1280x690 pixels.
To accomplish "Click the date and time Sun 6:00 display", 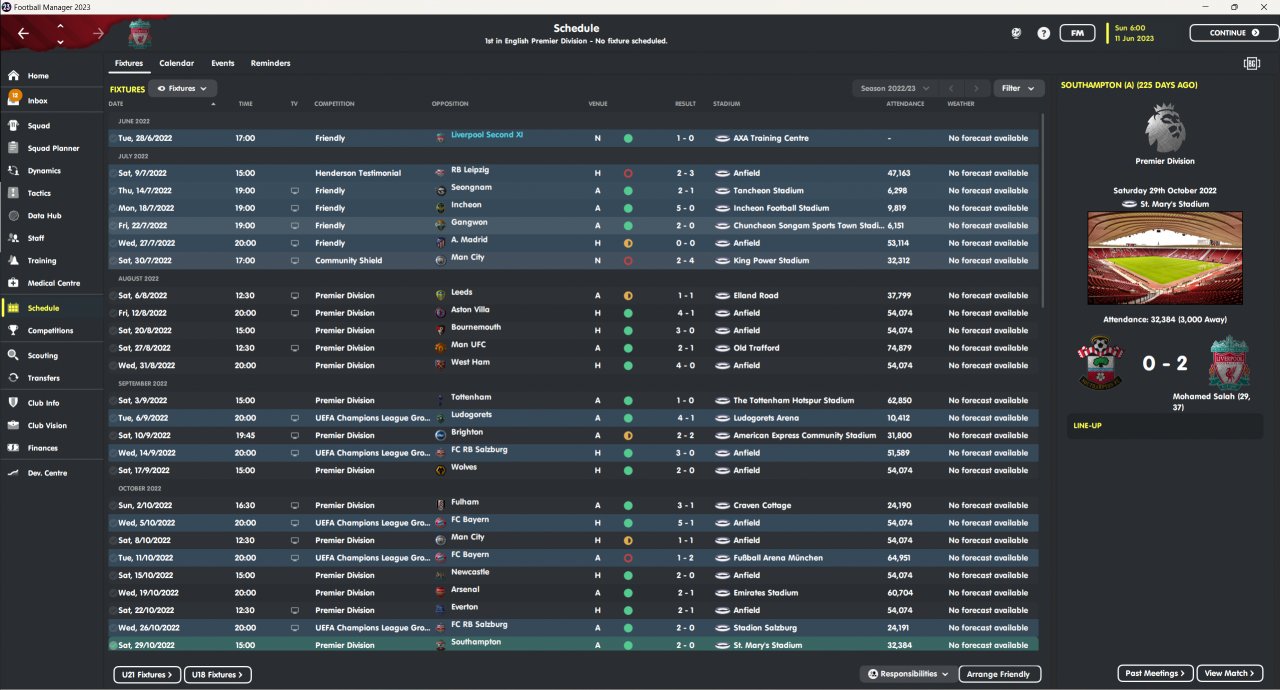I will [1134, 33].
